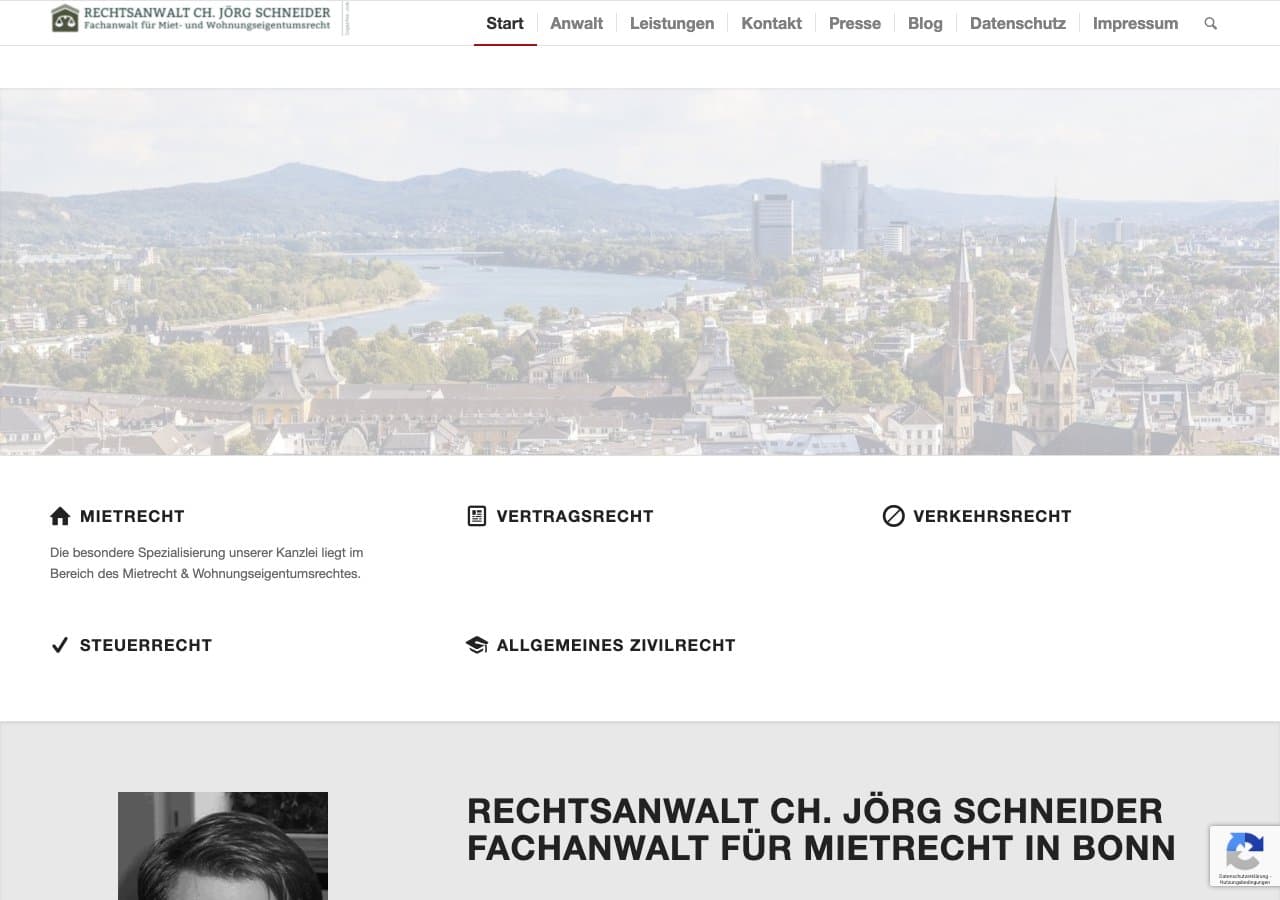Viewport: 1280px width, 900px height.
Task: Select Presse in the top navigation
Action: (x=855, y=23)
